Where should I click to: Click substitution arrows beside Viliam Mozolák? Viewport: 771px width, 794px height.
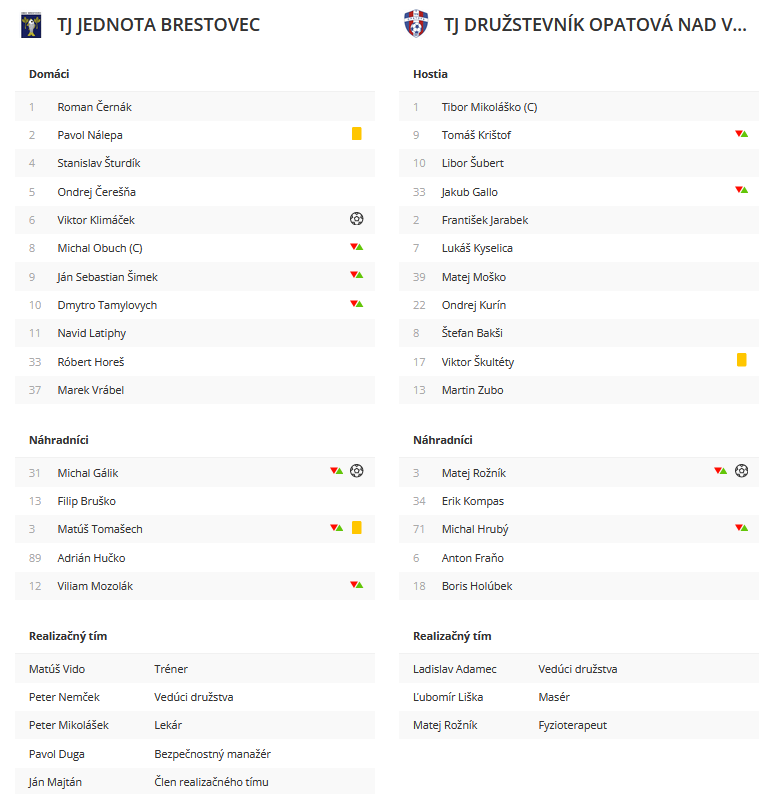[356, 585]
